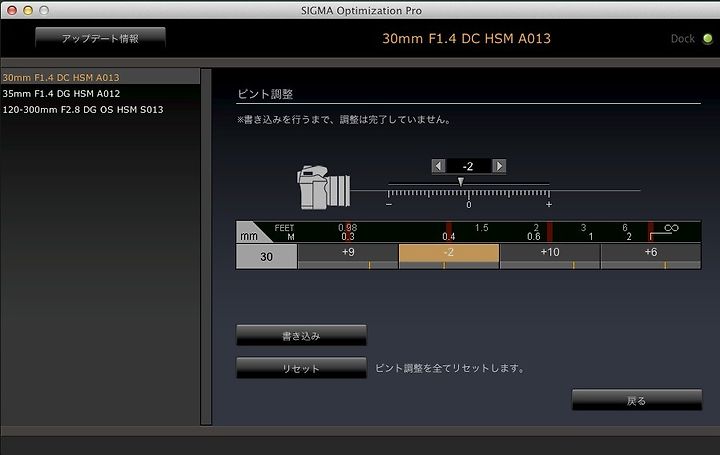Click the 30mm F1.4 DC HSM A013 header title

point(466,39)
